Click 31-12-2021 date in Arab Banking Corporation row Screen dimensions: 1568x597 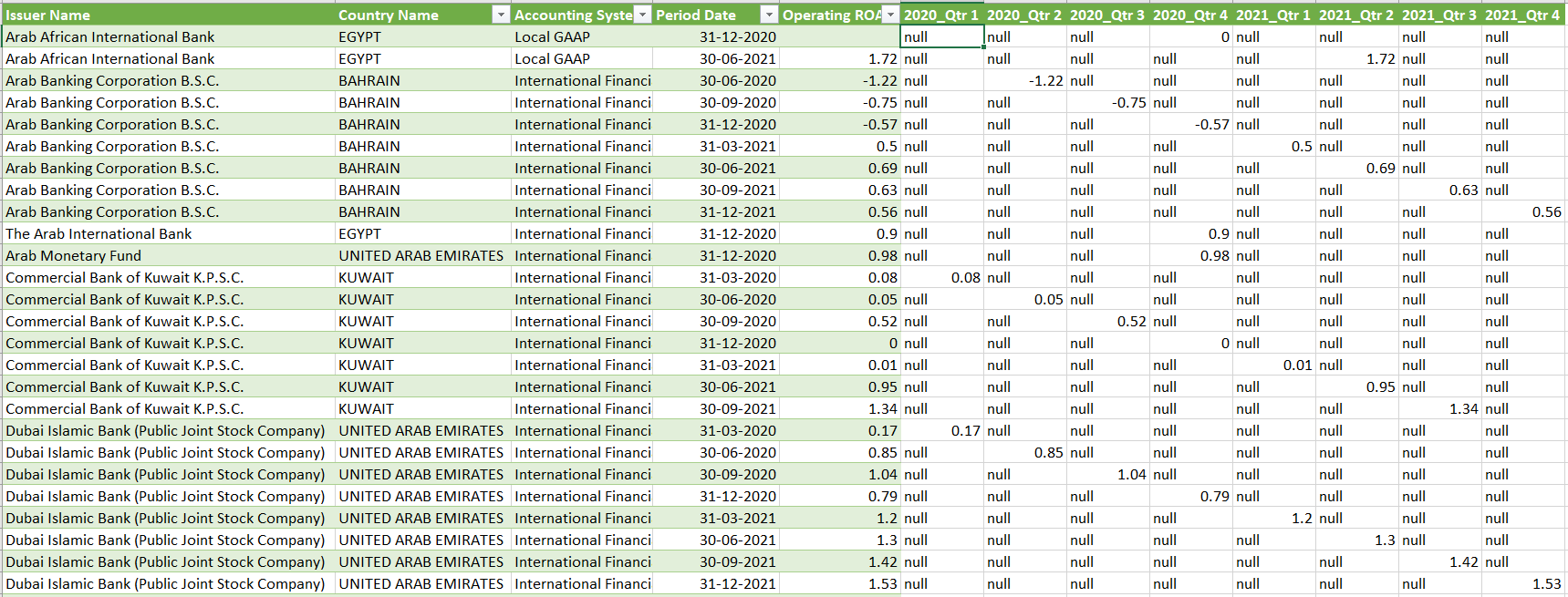(x=716, y=211)
